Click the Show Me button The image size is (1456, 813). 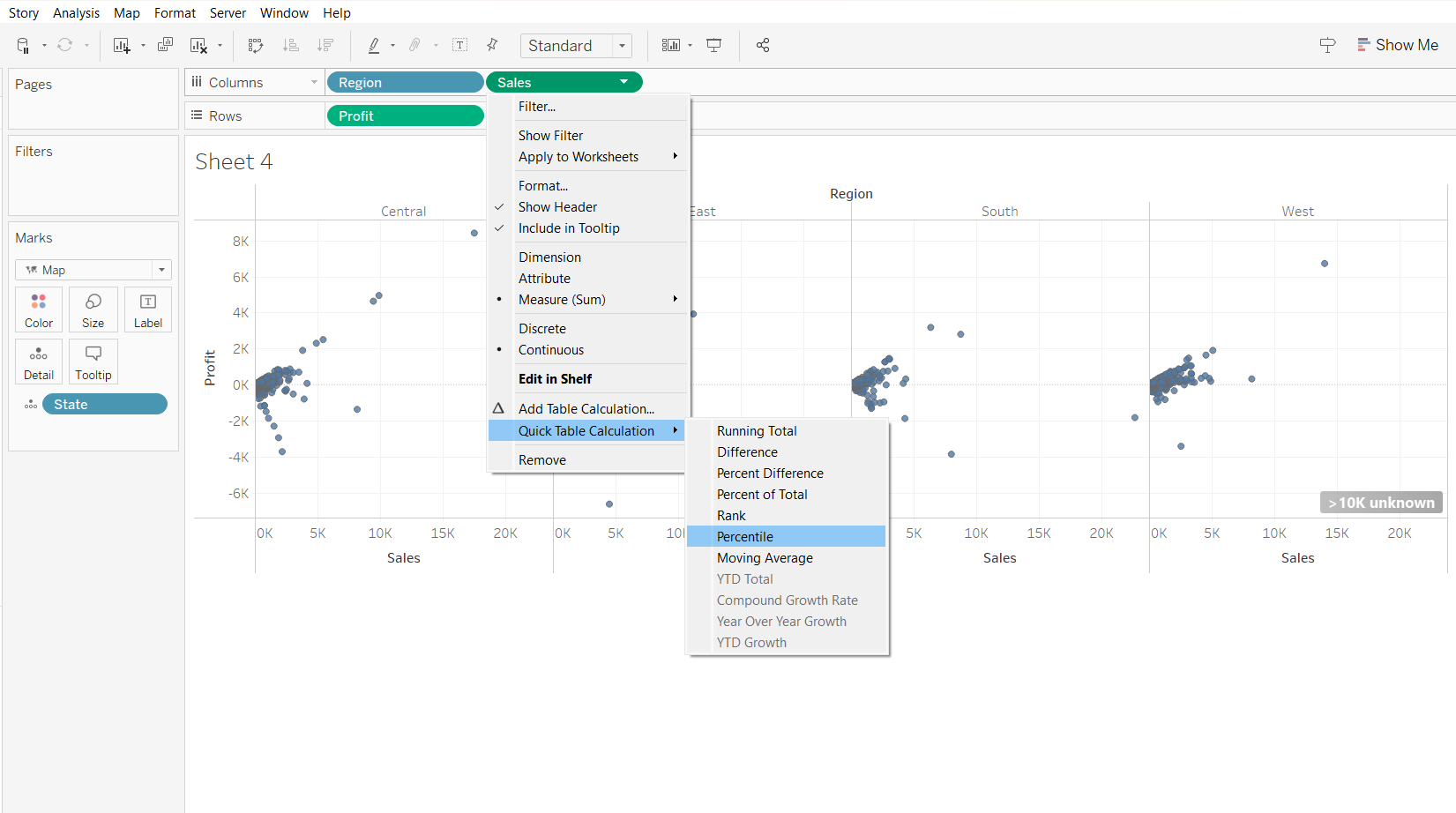[x=1398, y=45]
